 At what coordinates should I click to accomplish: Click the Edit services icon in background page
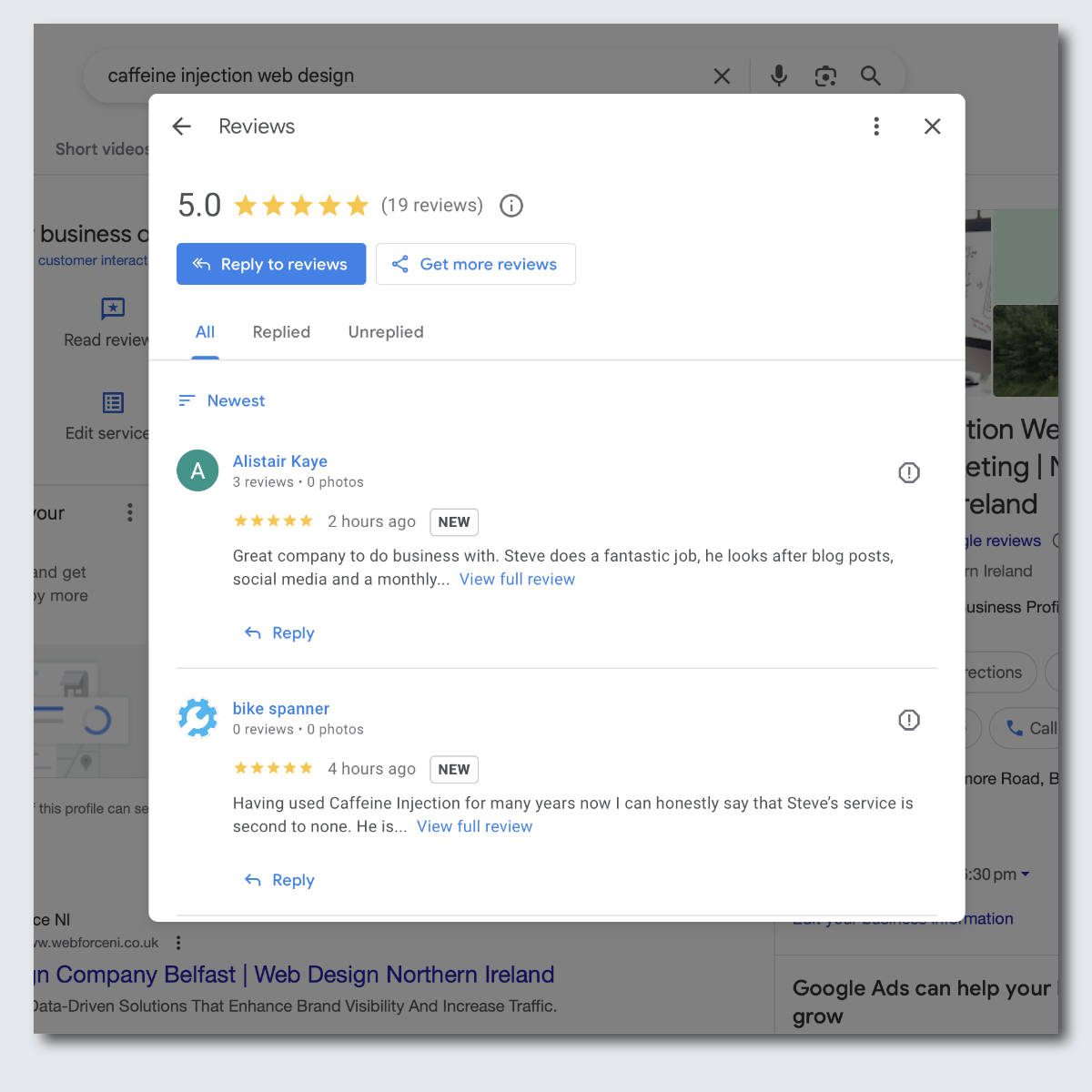coord(113,402)
